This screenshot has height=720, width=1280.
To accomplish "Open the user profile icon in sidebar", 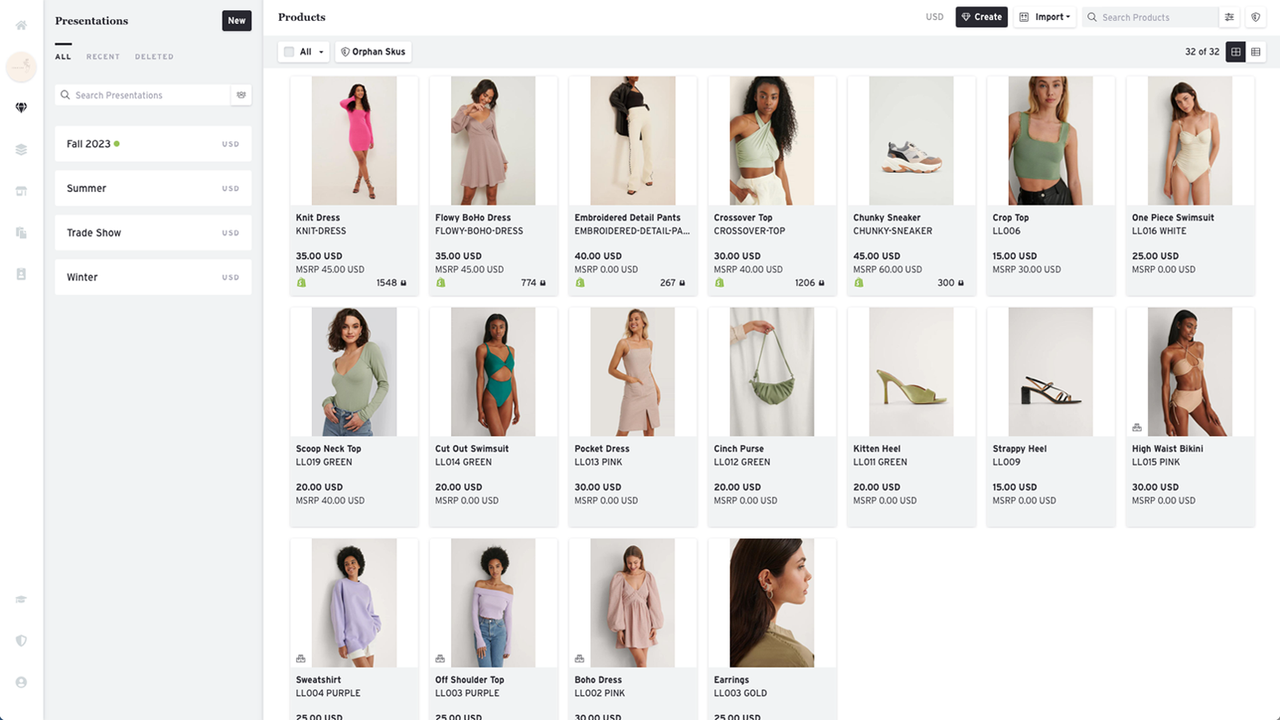I will [x=21, y=682].
